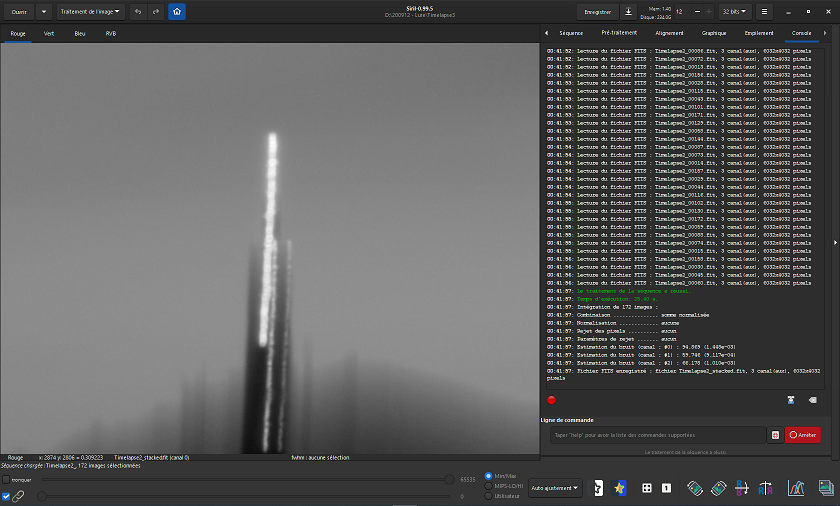Uncheck the linked channels checkbox

click(6, 496)
